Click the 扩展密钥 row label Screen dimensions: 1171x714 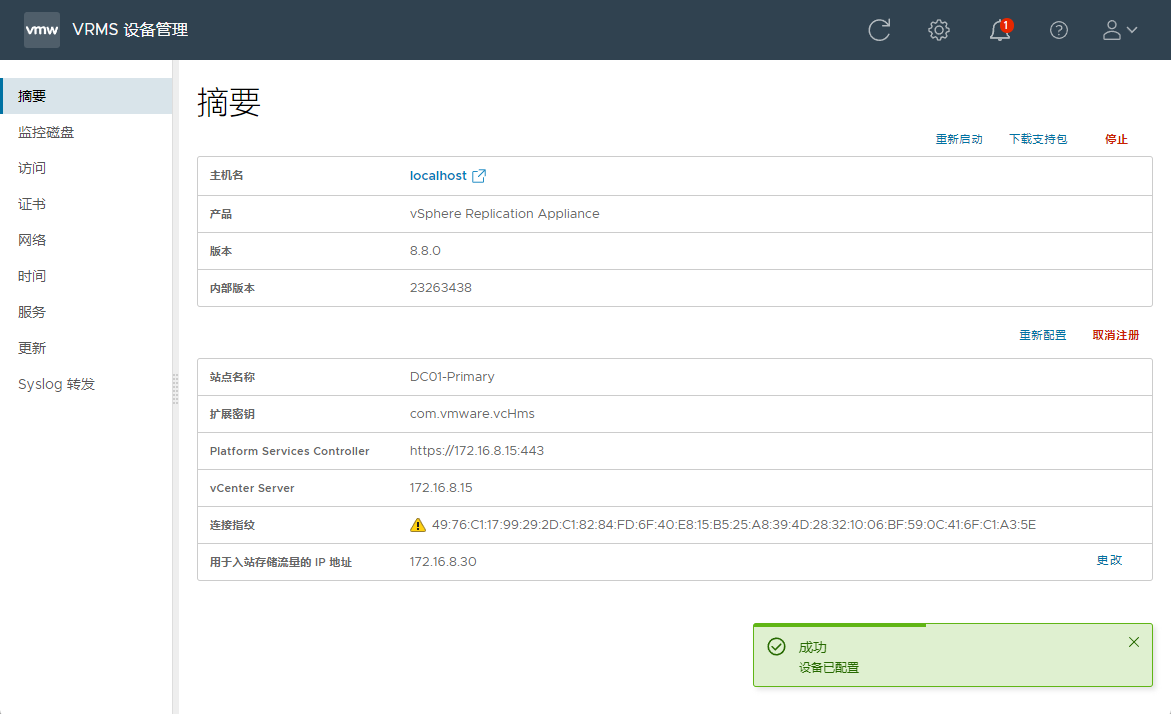click(232, 414)
